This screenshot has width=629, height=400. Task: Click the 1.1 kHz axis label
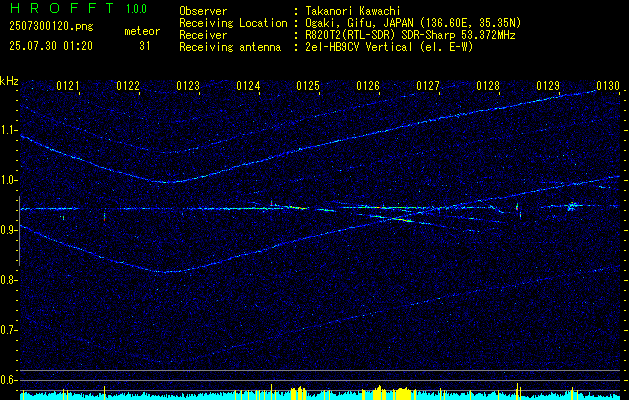point(9,131)
